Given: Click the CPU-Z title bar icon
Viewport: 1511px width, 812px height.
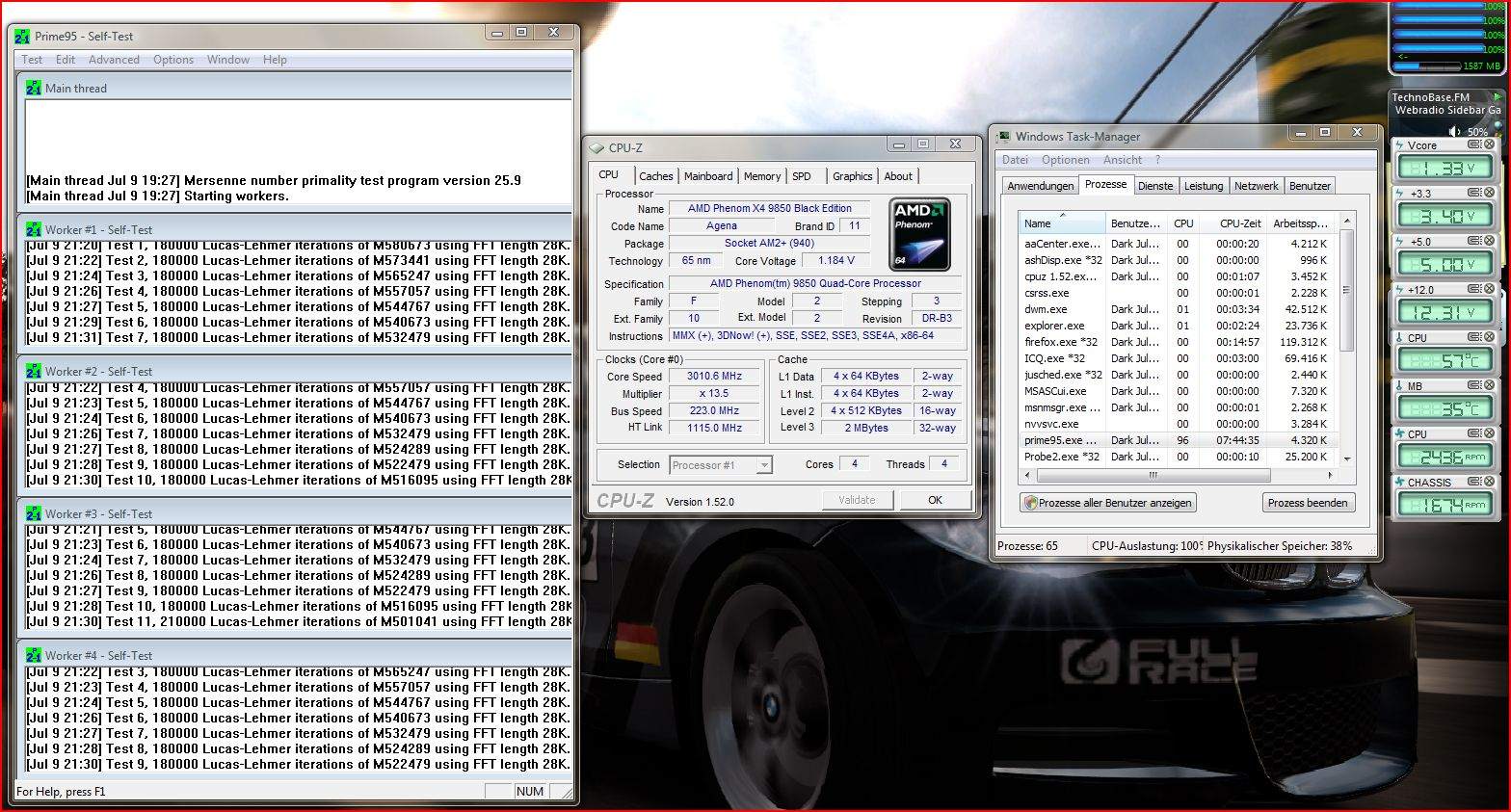Looking at the screenshot, I should (x=596, y=147).
